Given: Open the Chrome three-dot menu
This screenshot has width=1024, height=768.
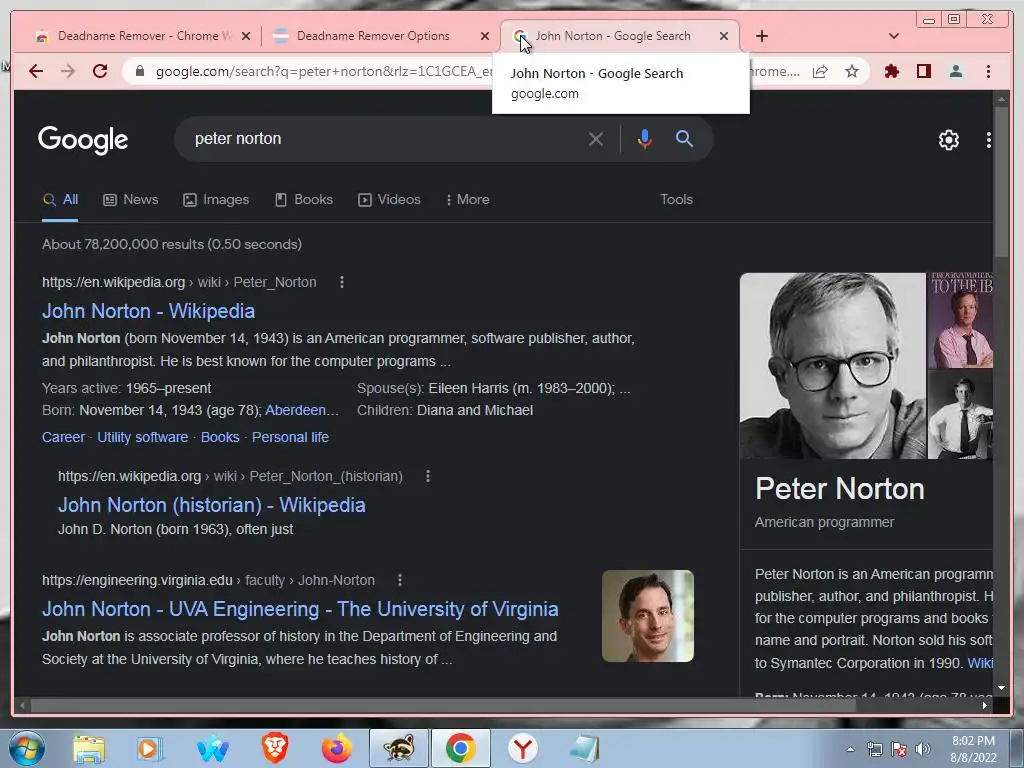Looking at the screenshot, I should pos(988,71).
